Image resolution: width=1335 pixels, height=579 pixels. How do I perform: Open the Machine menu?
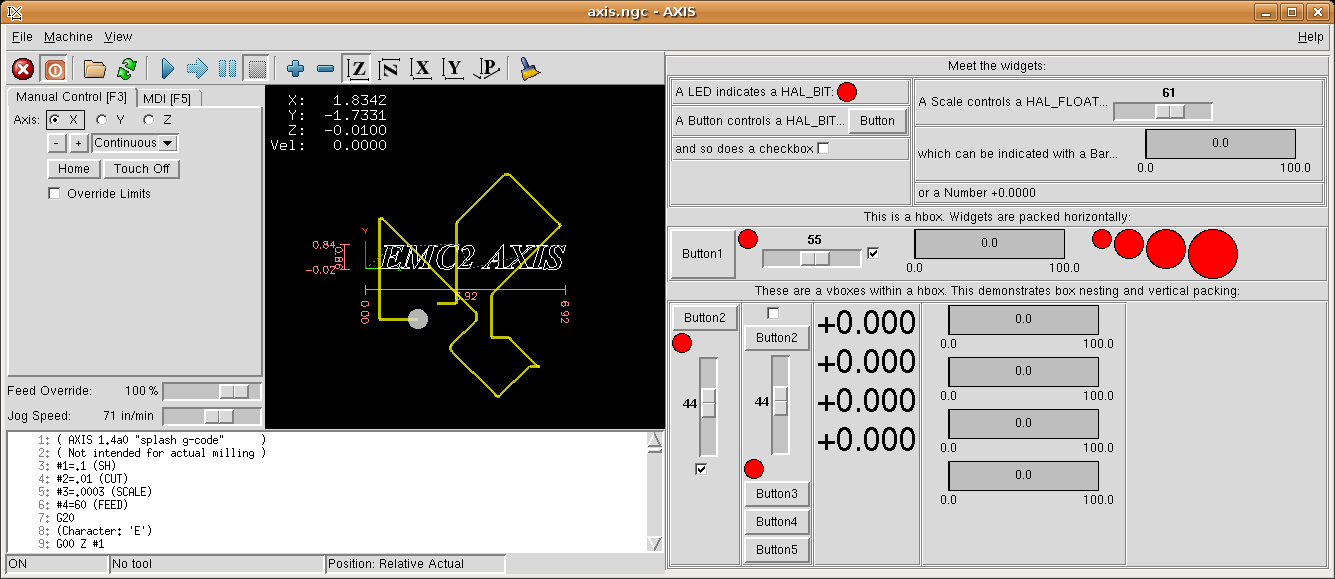(68, 36)
